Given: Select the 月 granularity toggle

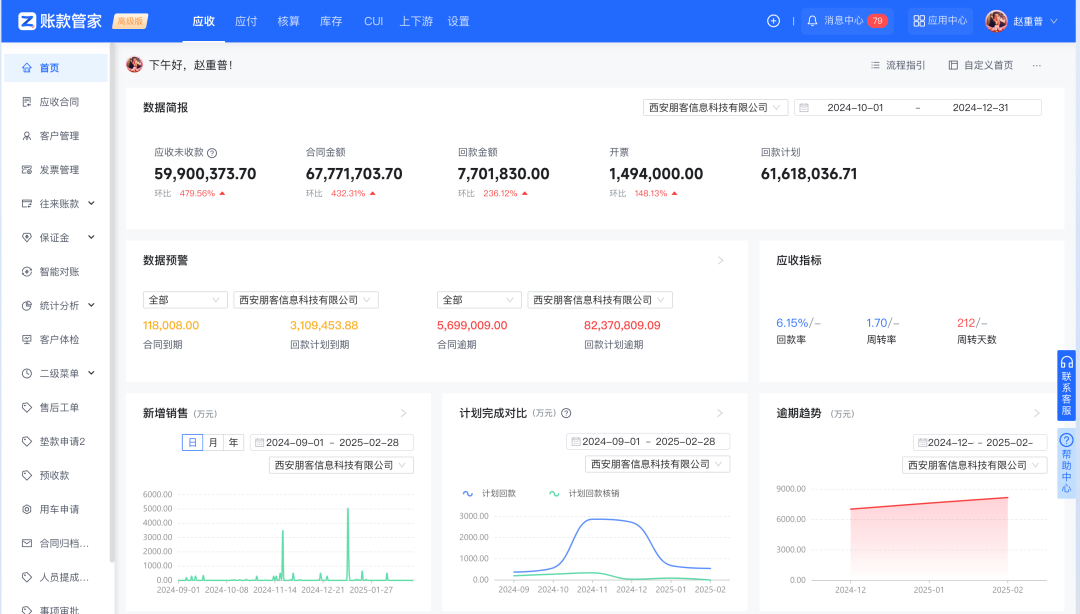Looking at the screenshot, I should 213,442.
